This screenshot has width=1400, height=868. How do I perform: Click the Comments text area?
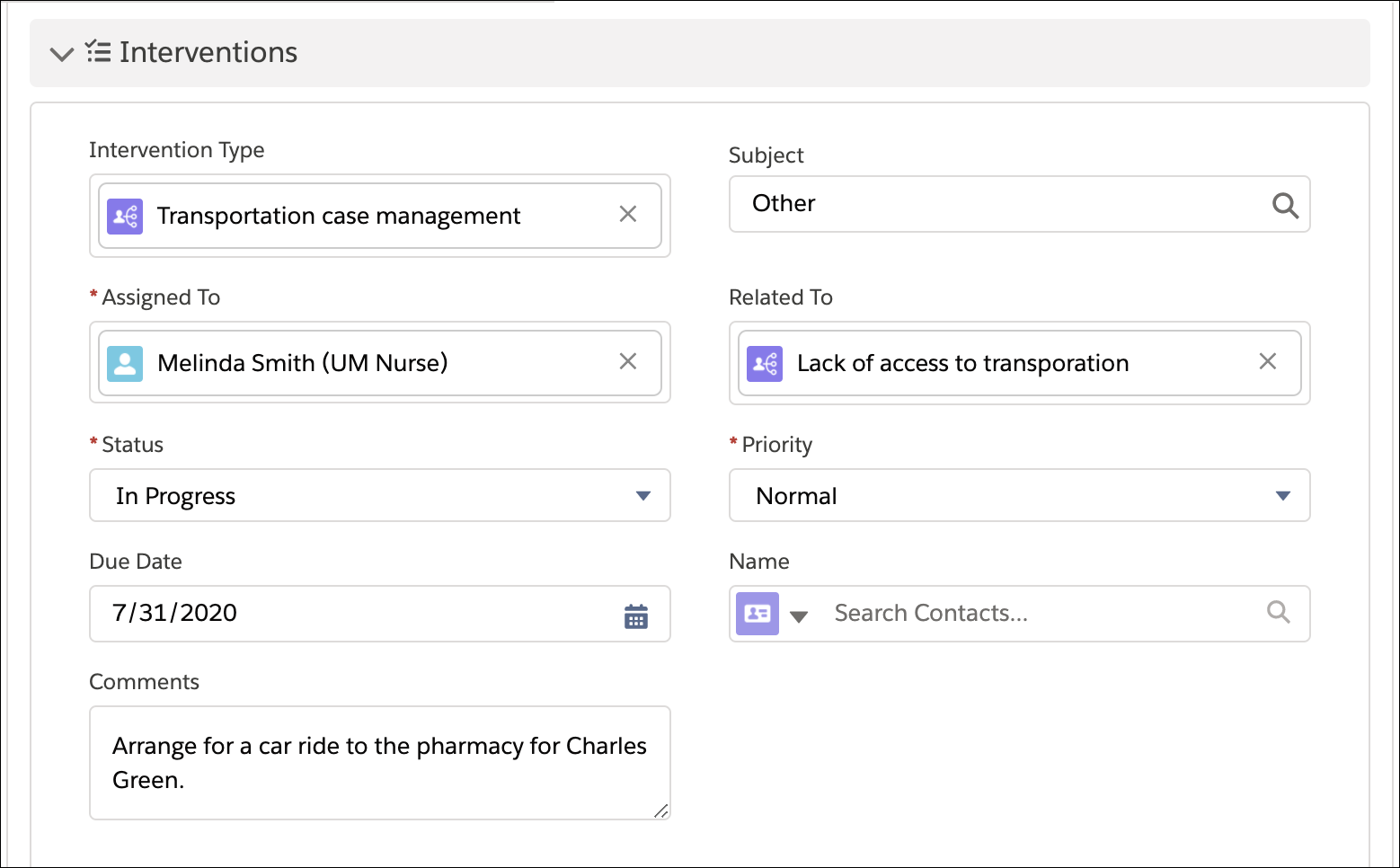[380, 763]
